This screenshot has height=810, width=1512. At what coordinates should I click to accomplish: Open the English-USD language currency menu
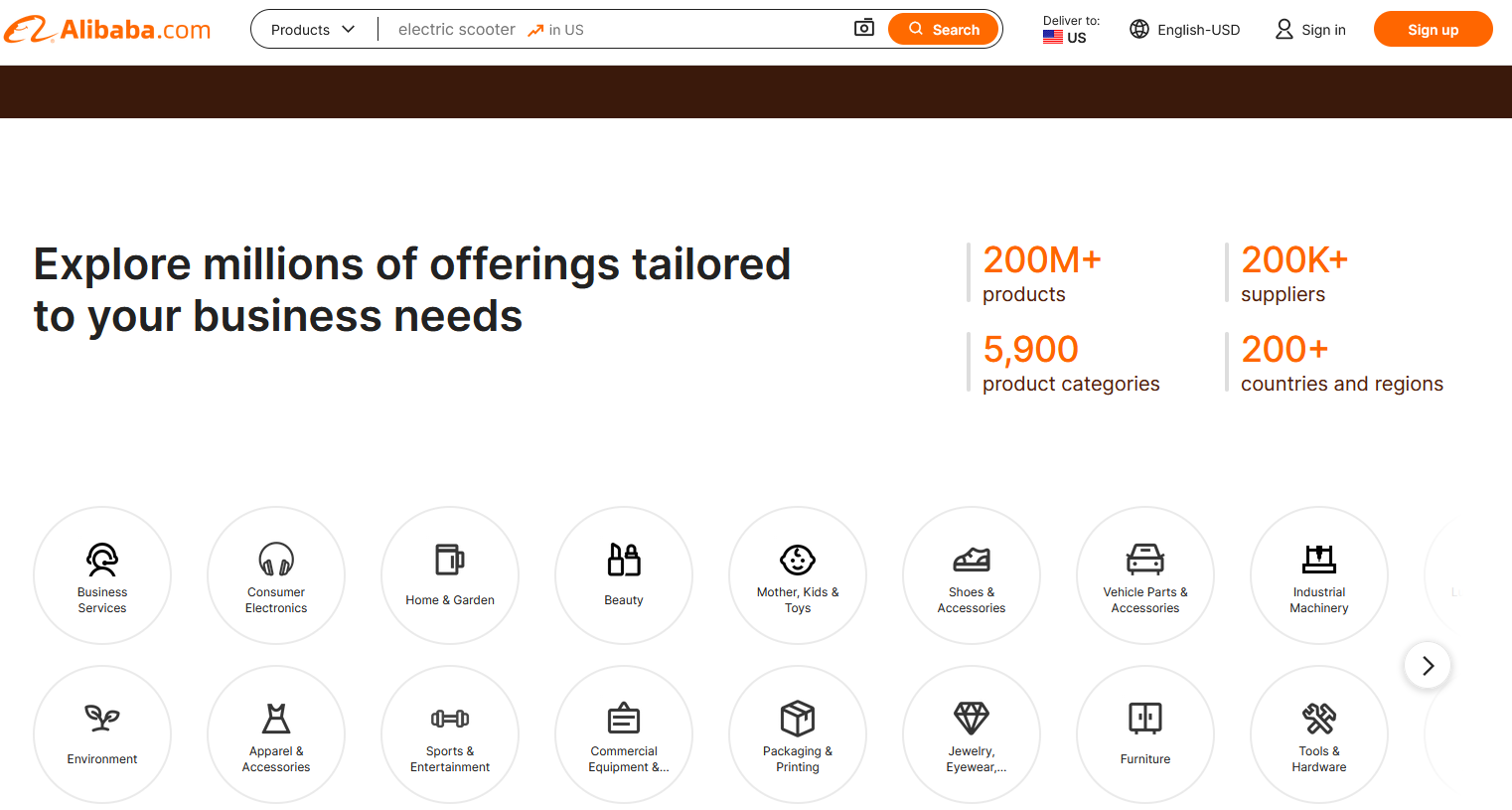[1185, 30]
